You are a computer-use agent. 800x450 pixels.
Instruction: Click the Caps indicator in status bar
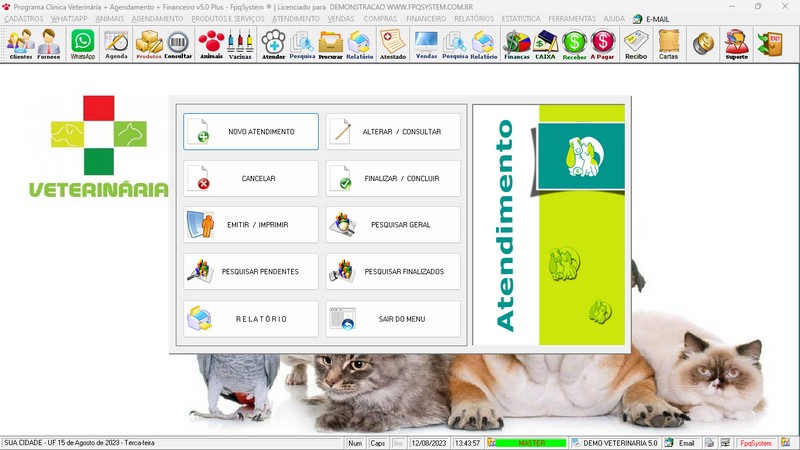[x=378, y=443]
